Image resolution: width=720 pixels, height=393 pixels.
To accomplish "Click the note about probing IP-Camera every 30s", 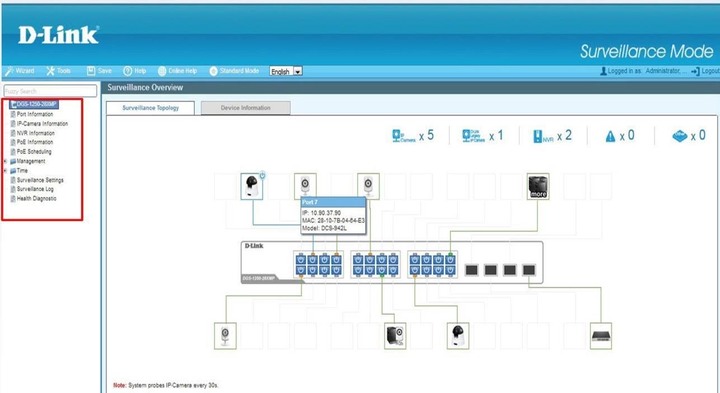I will coord(166,385).
